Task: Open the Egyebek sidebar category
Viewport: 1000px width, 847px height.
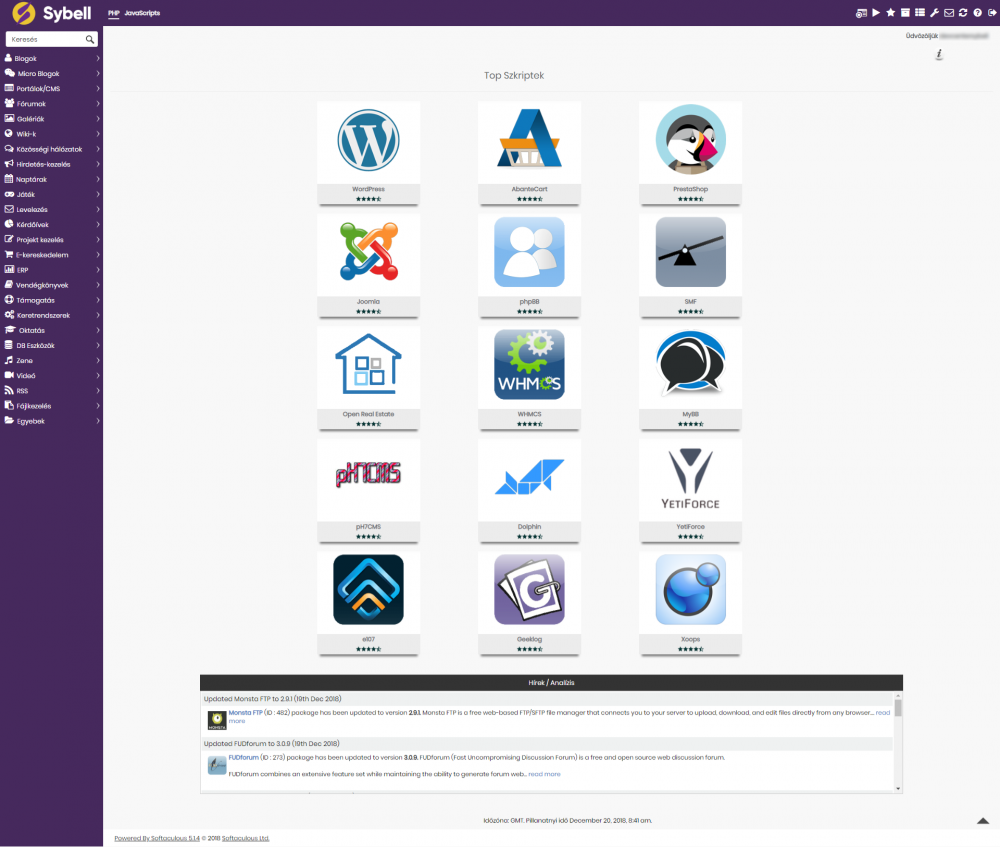Action: coord(51,421)
